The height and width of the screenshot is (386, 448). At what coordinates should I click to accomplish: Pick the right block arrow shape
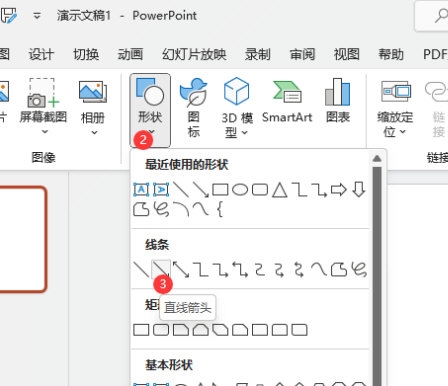[339, 190]
